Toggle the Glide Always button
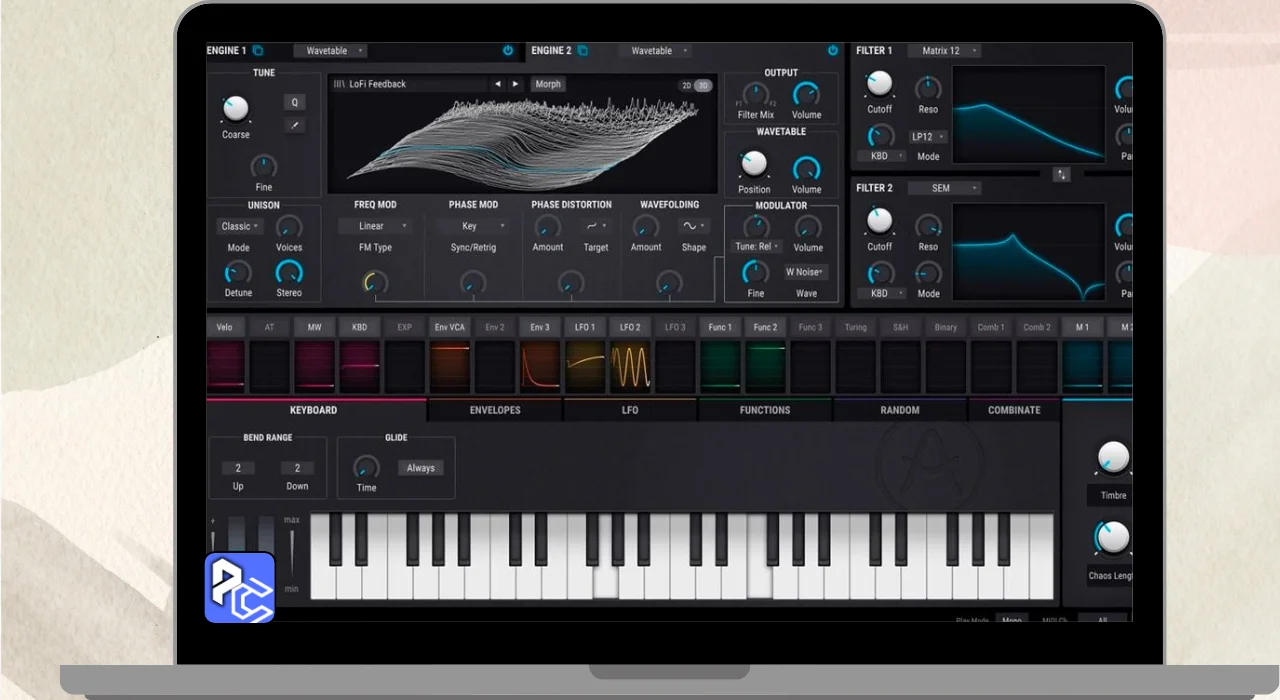The height and width of the screenshot is (700, 1280). click(420, 468)
